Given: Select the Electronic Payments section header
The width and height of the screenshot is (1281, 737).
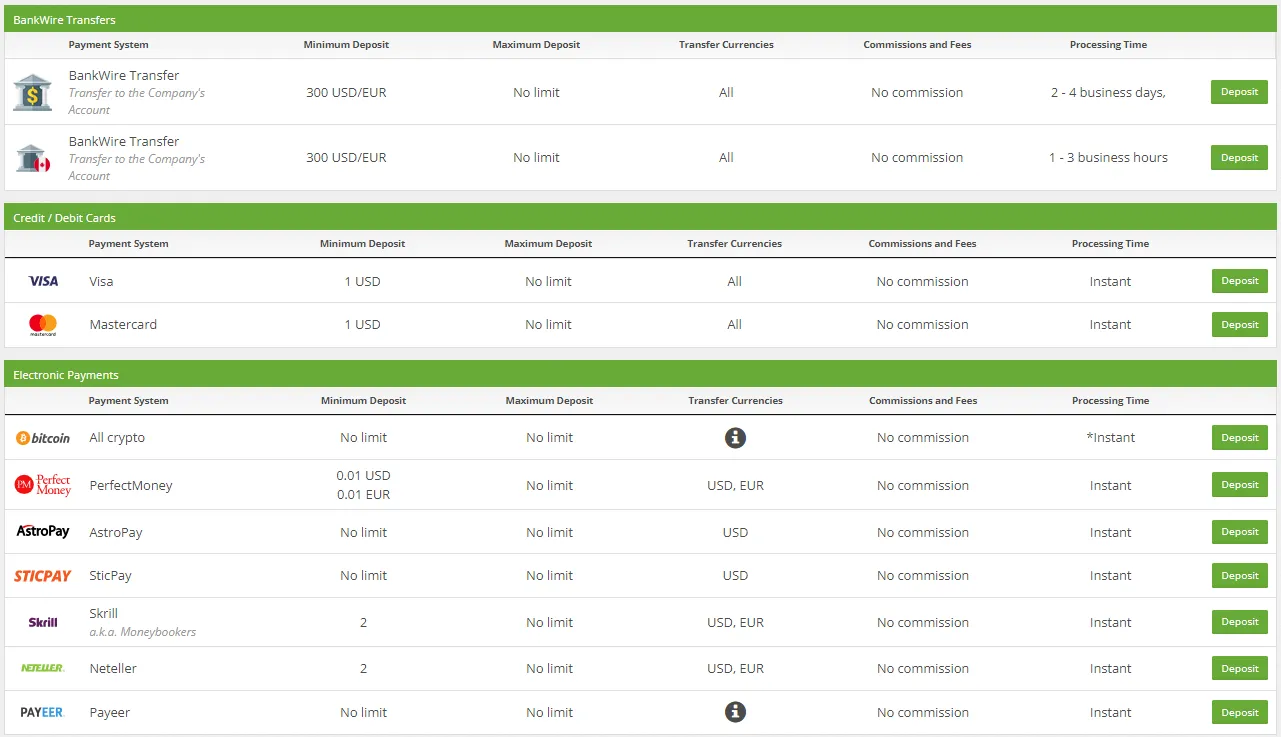Looking at the screenshot, I should click(x=66, y=375).
